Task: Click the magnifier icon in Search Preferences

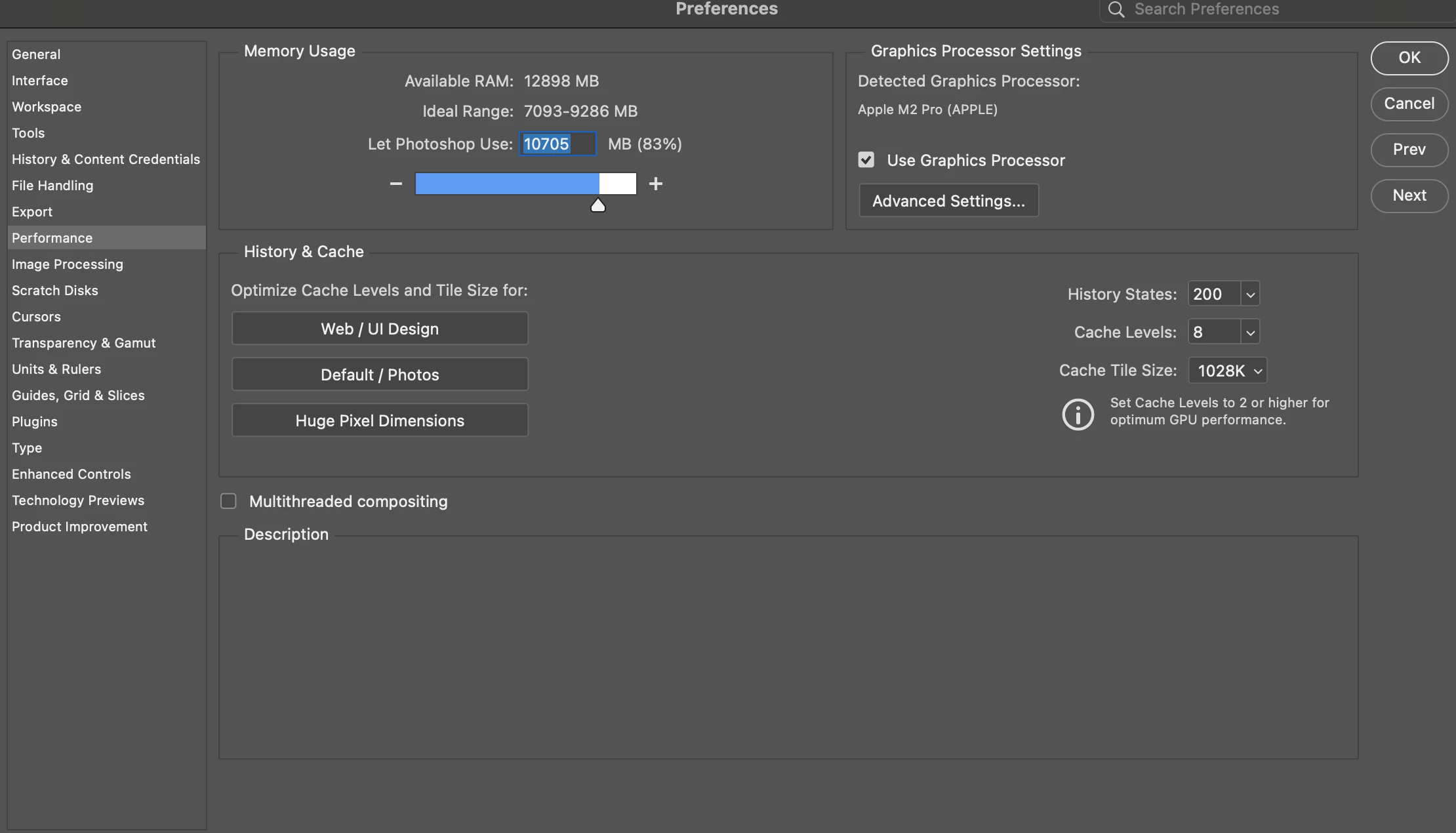Action: click(x=1116, y=10)
